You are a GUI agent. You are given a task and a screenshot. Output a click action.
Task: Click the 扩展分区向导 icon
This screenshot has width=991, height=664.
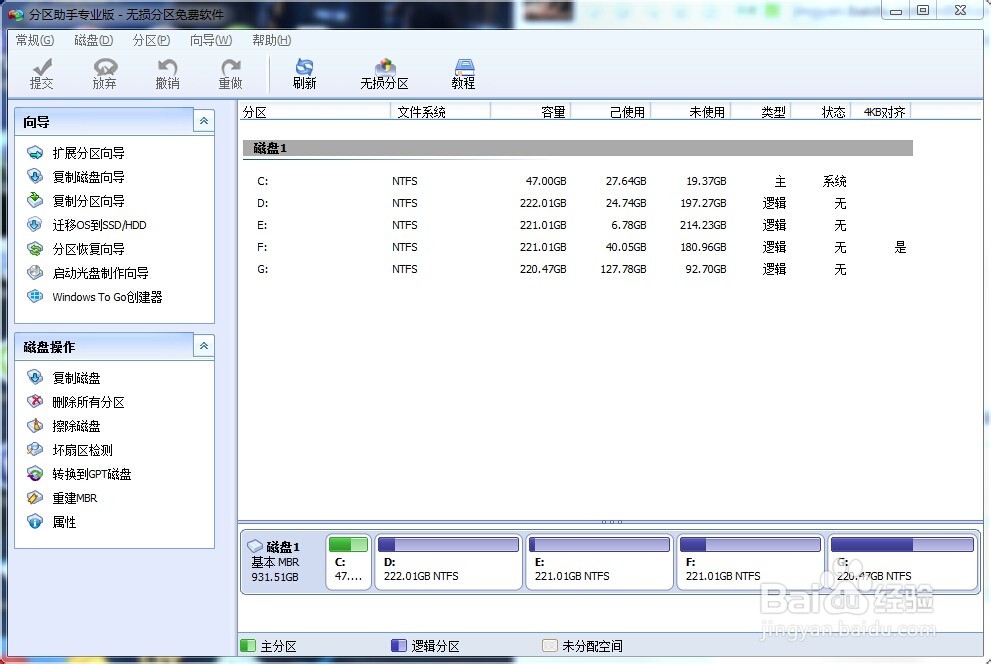click(x=35, y=153)
